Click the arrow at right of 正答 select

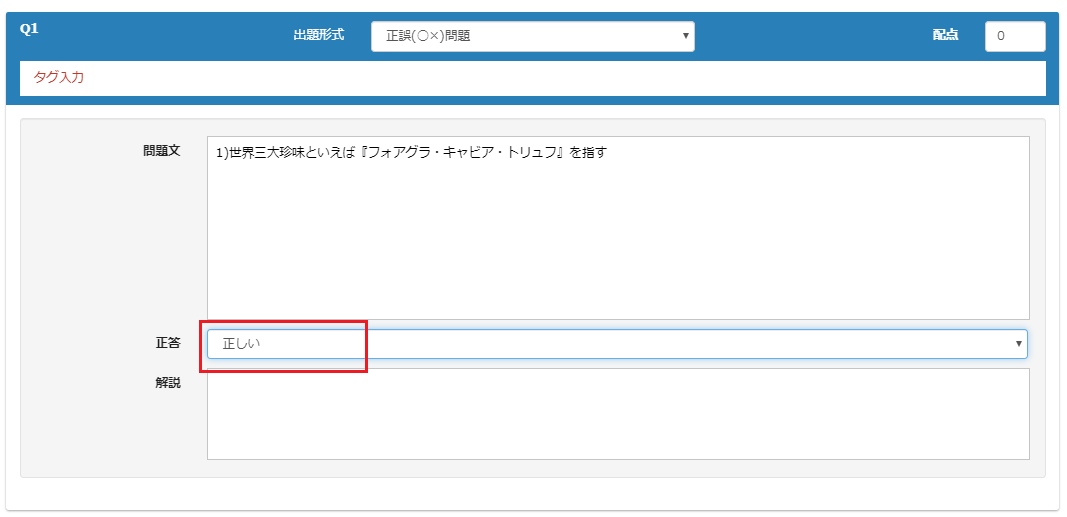click(1018, 344)
